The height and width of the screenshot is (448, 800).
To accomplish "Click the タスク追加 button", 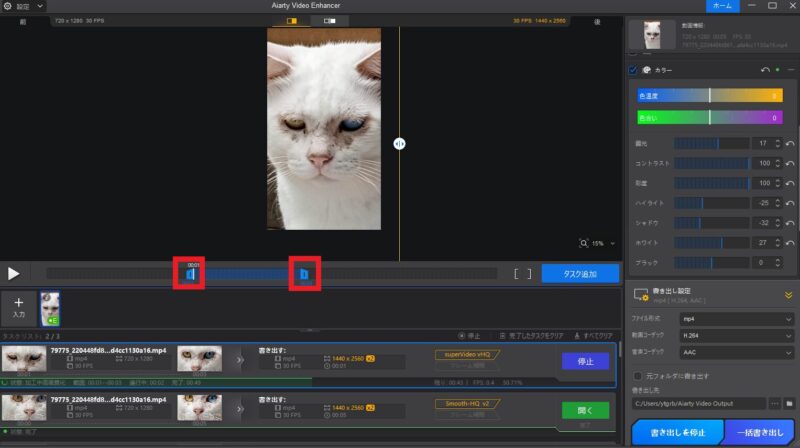I will pos(580,273).
